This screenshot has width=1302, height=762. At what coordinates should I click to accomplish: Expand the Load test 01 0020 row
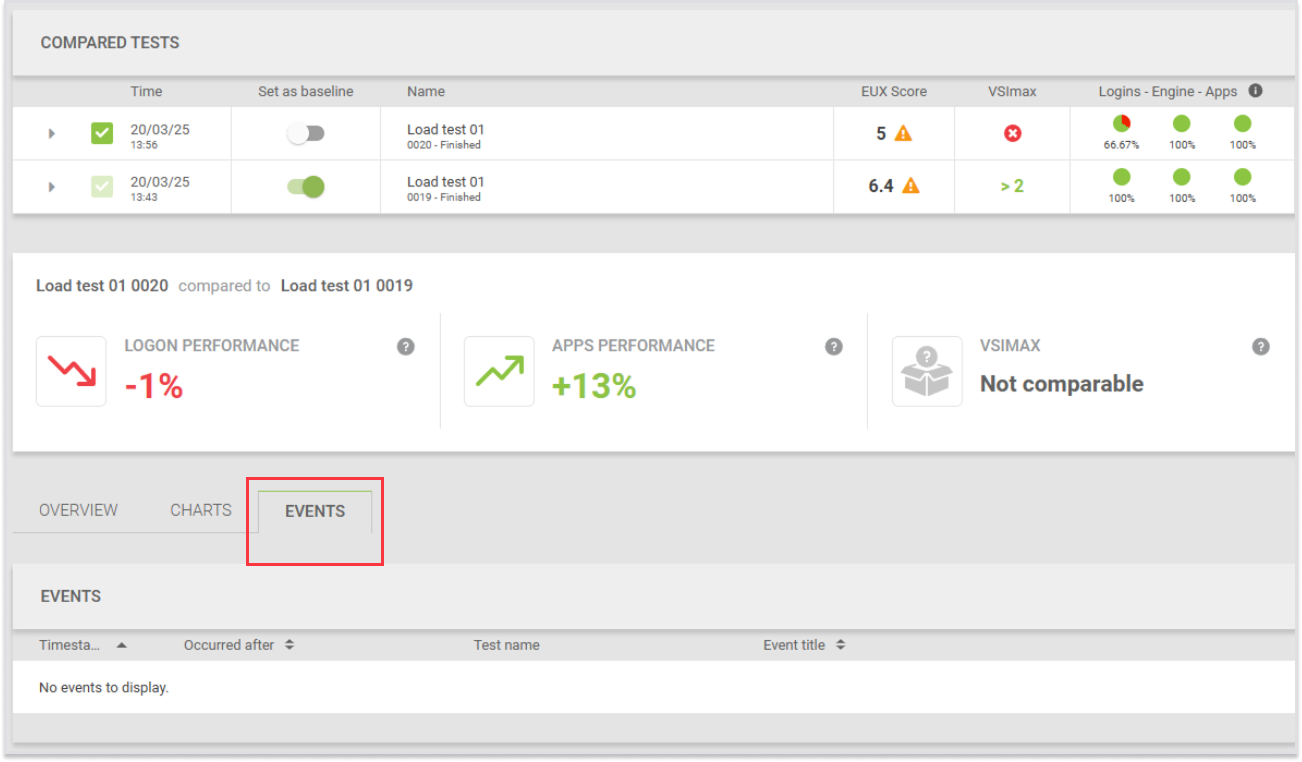(x=52, y=133)
